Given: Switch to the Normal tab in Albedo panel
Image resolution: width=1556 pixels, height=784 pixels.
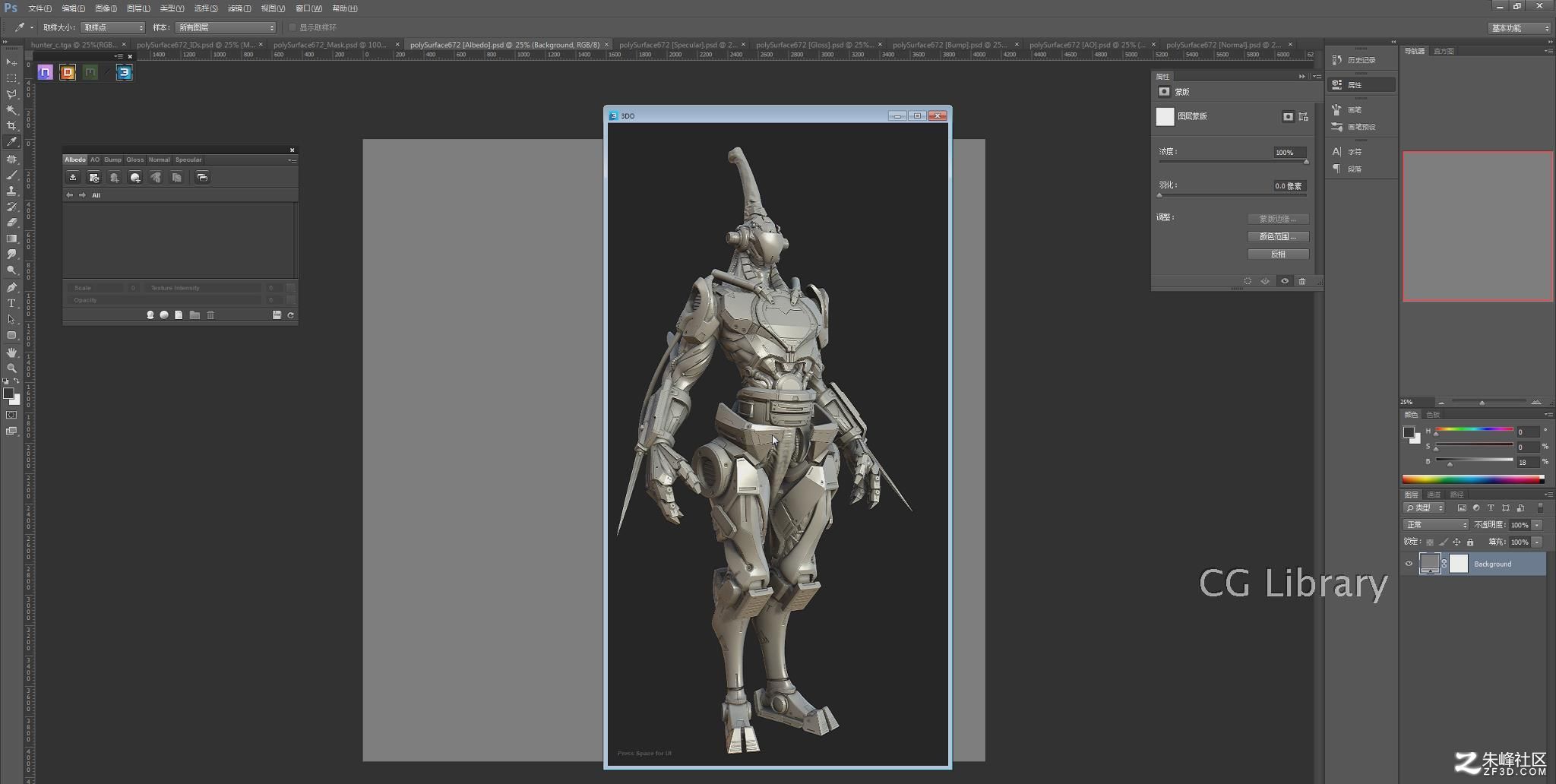Looking at the screenshot, I should 160,160.
